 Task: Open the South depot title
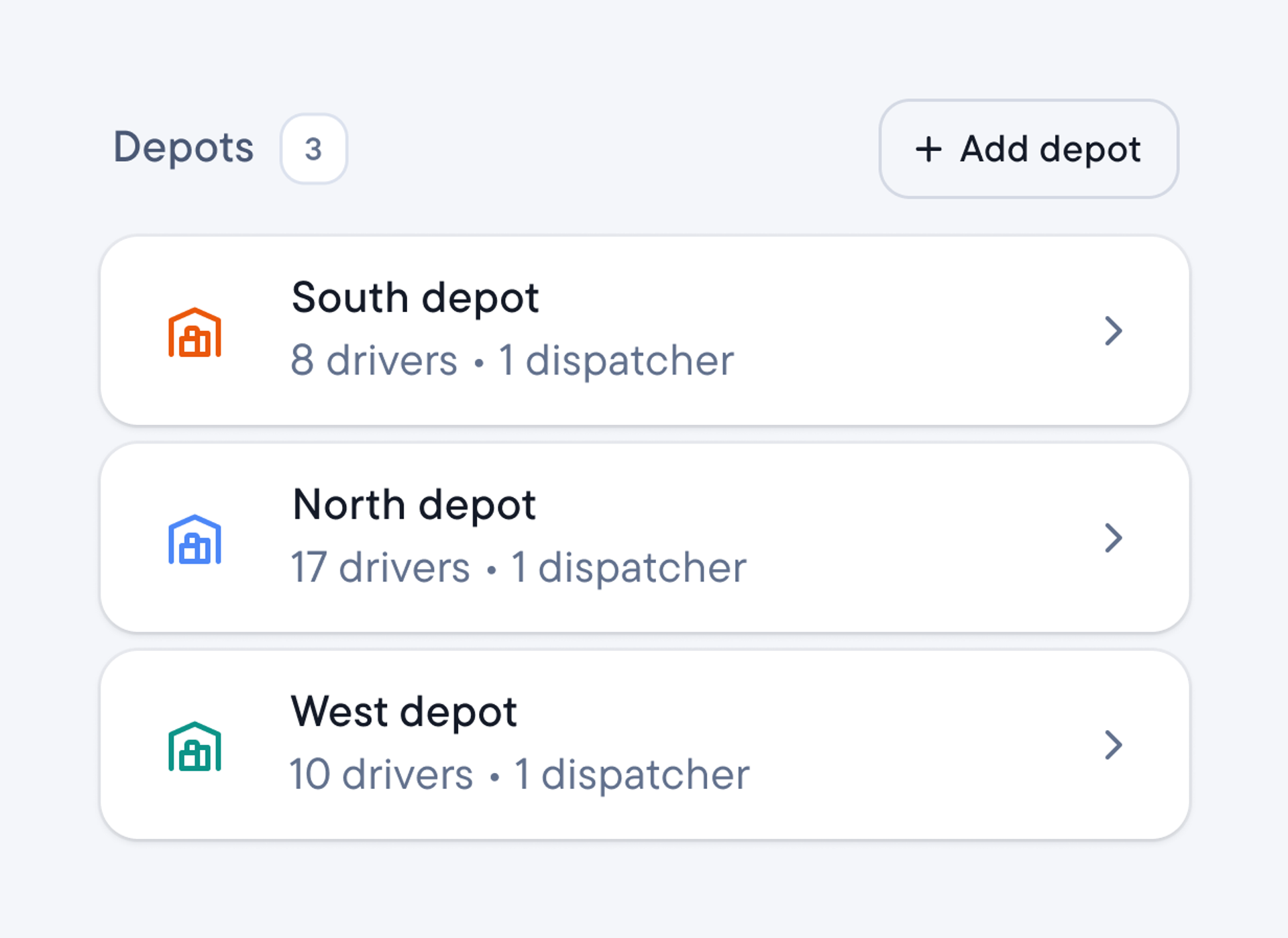[x=415, y=298]
